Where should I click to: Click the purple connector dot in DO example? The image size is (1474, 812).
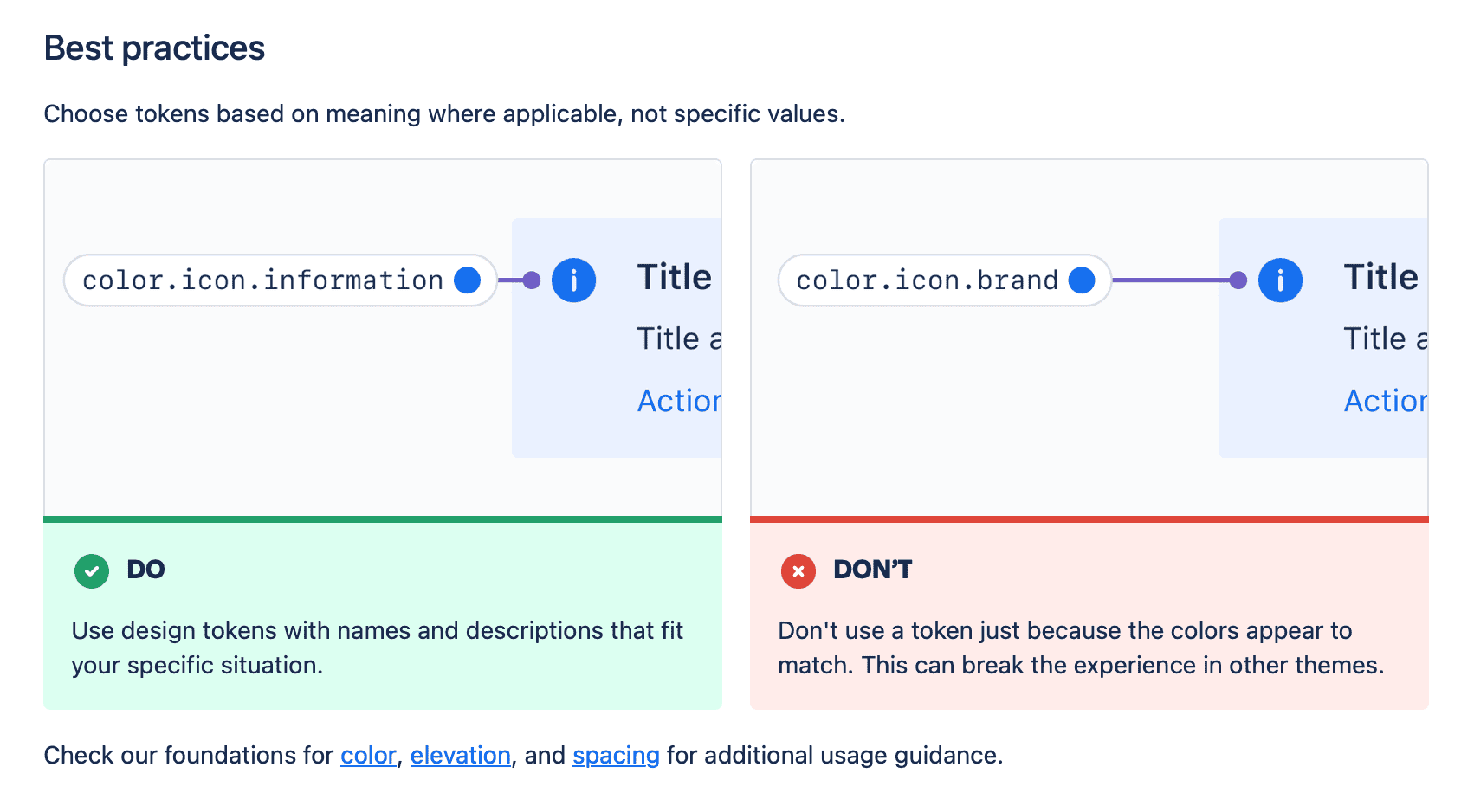click(532, 280)
